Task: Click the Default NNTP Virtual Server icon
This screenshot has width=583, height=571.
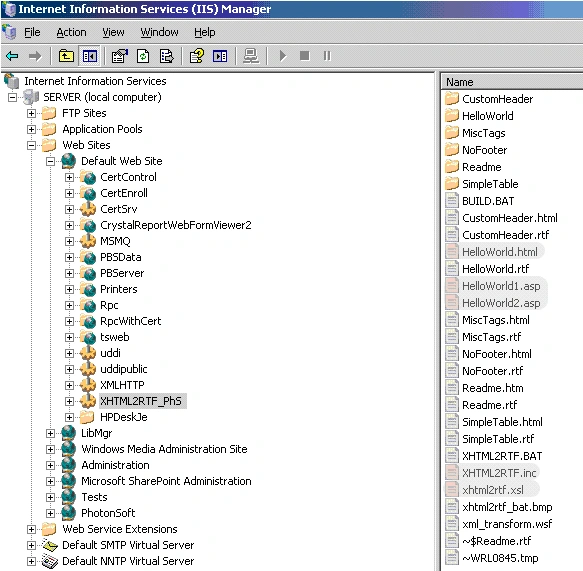Action: pos(50,561)
